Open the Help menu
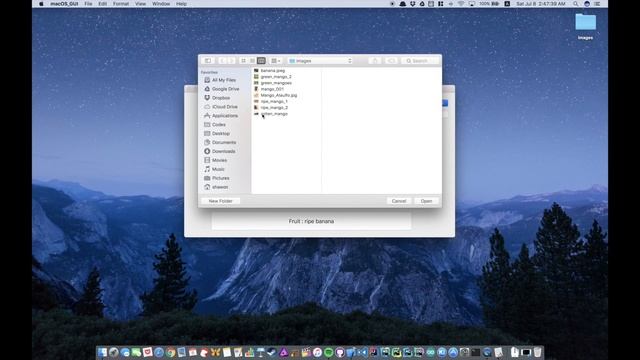Image resolution: width=640 pixels, height=360 pixels. coord(181,4)
